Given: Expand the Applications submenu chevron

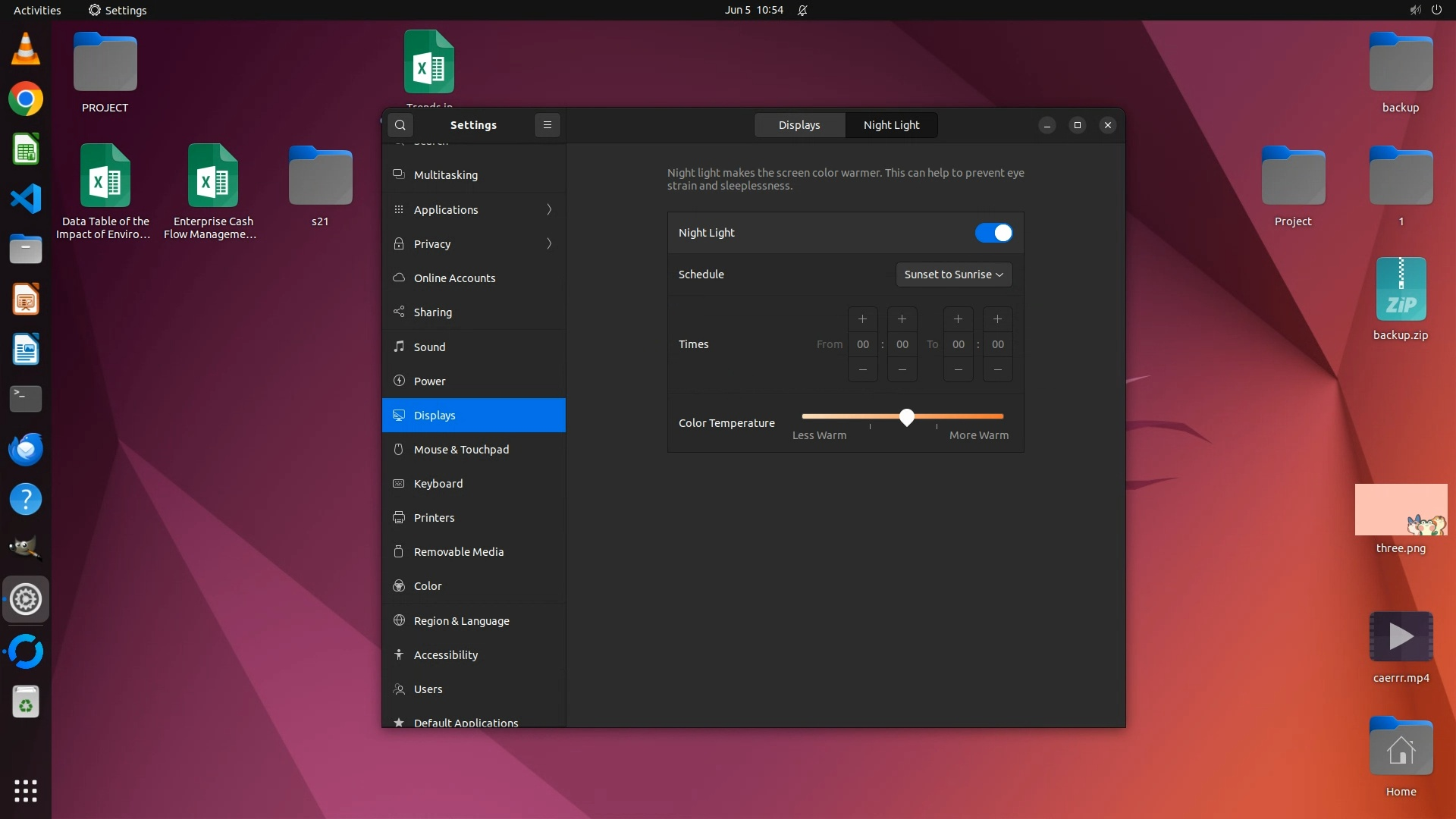Looking at the screenshot, I should (x=549, y=210).
